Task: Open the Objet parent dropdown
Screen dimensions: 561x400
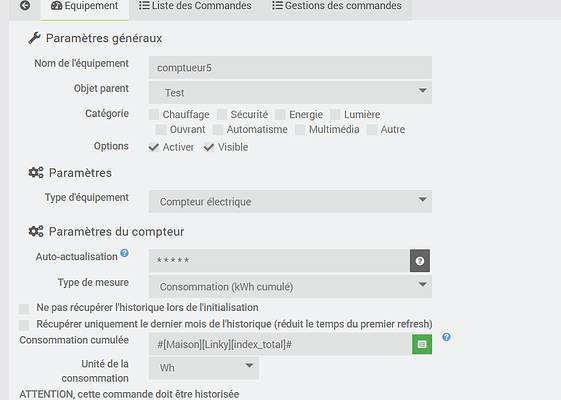Action: (x=290, y=92)
